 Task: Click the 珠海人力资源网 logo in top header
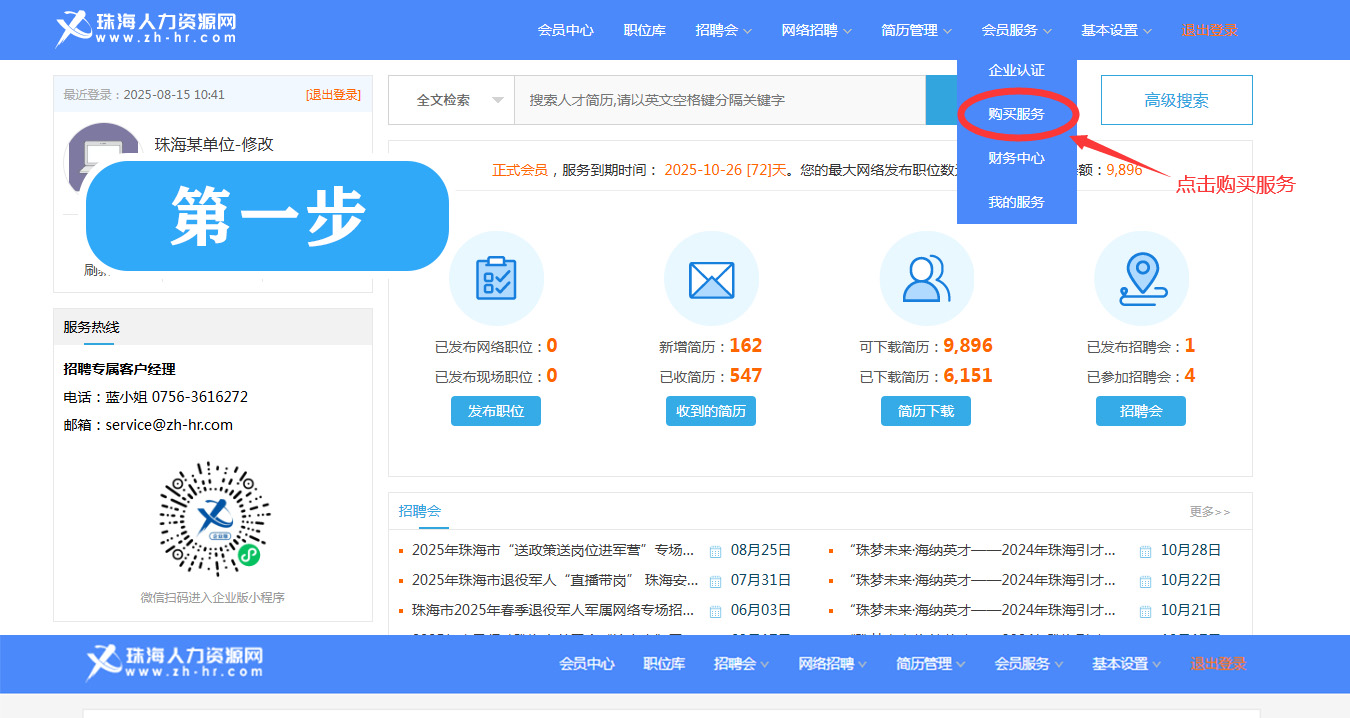(146, 29)
